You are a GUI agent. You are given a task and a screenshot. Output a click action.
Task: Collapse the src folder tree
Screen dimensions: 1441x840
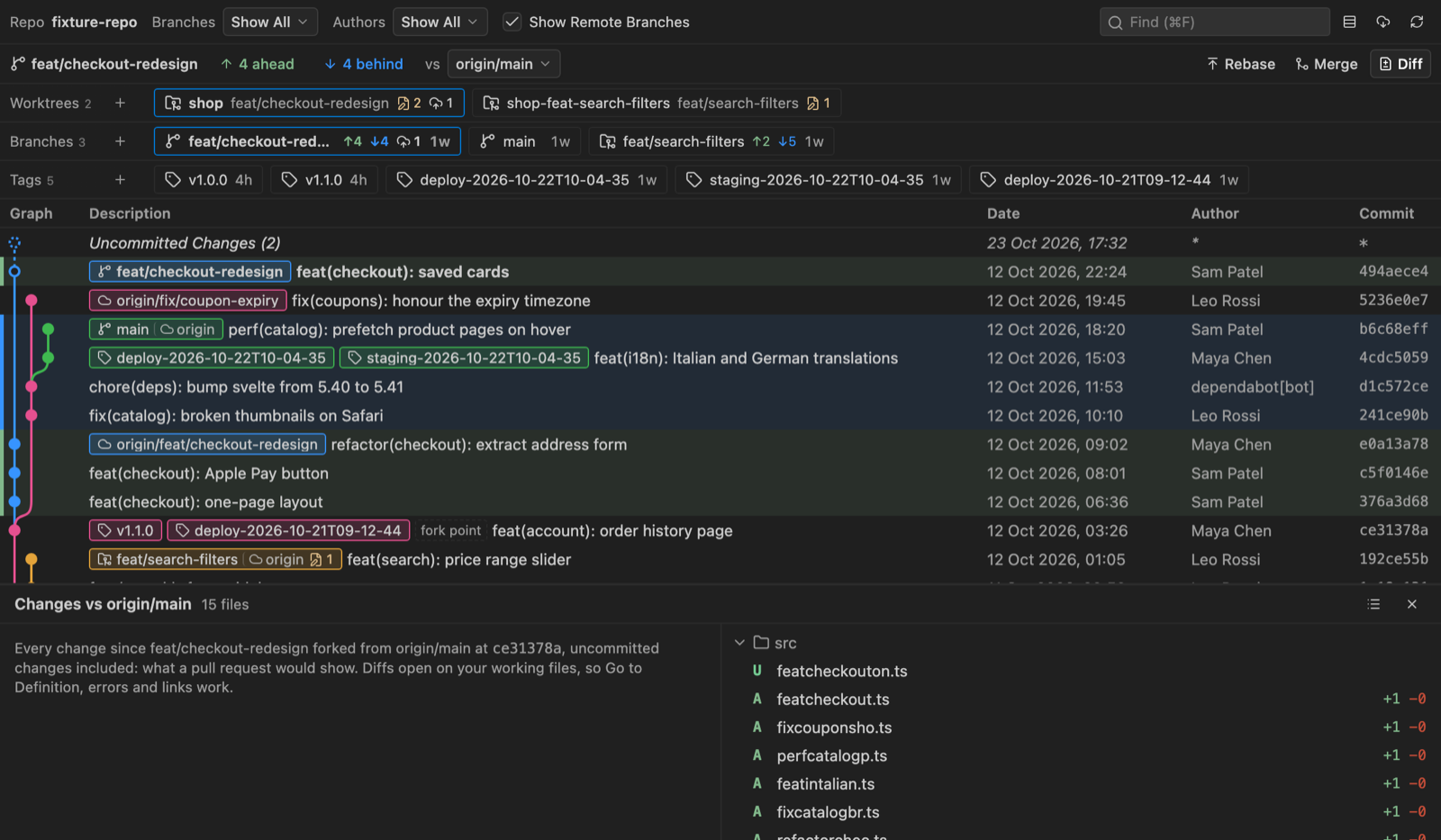click(739, 643)
